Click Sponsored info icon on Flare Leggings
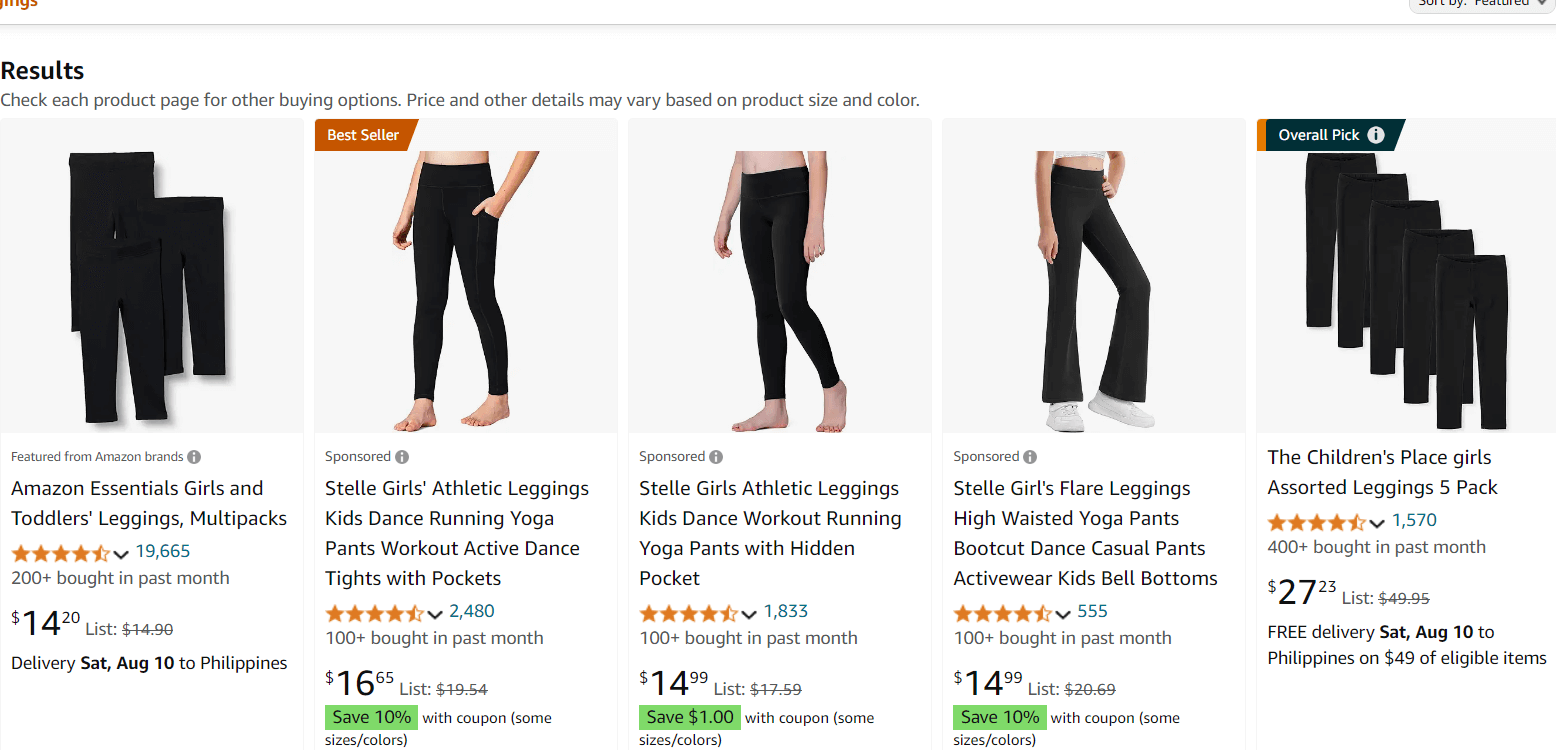The height and width of the screenshot is (750, 1556). click(1030, 457)
